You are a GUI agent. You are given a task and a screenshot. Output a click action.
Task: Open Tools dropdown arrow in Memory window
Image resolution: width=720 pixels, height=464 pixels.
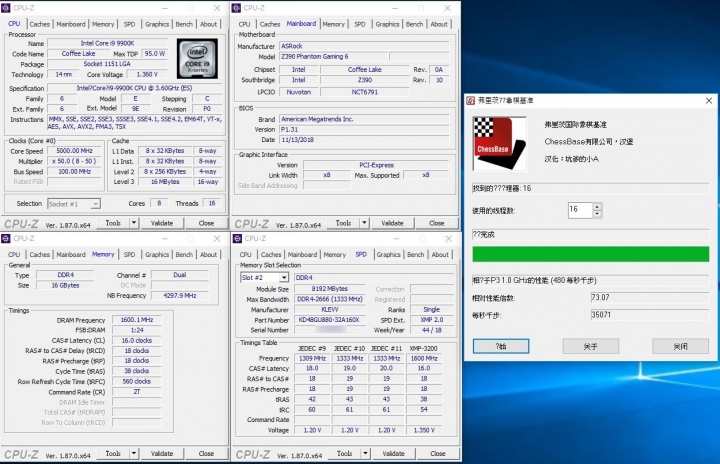point(134,453)
